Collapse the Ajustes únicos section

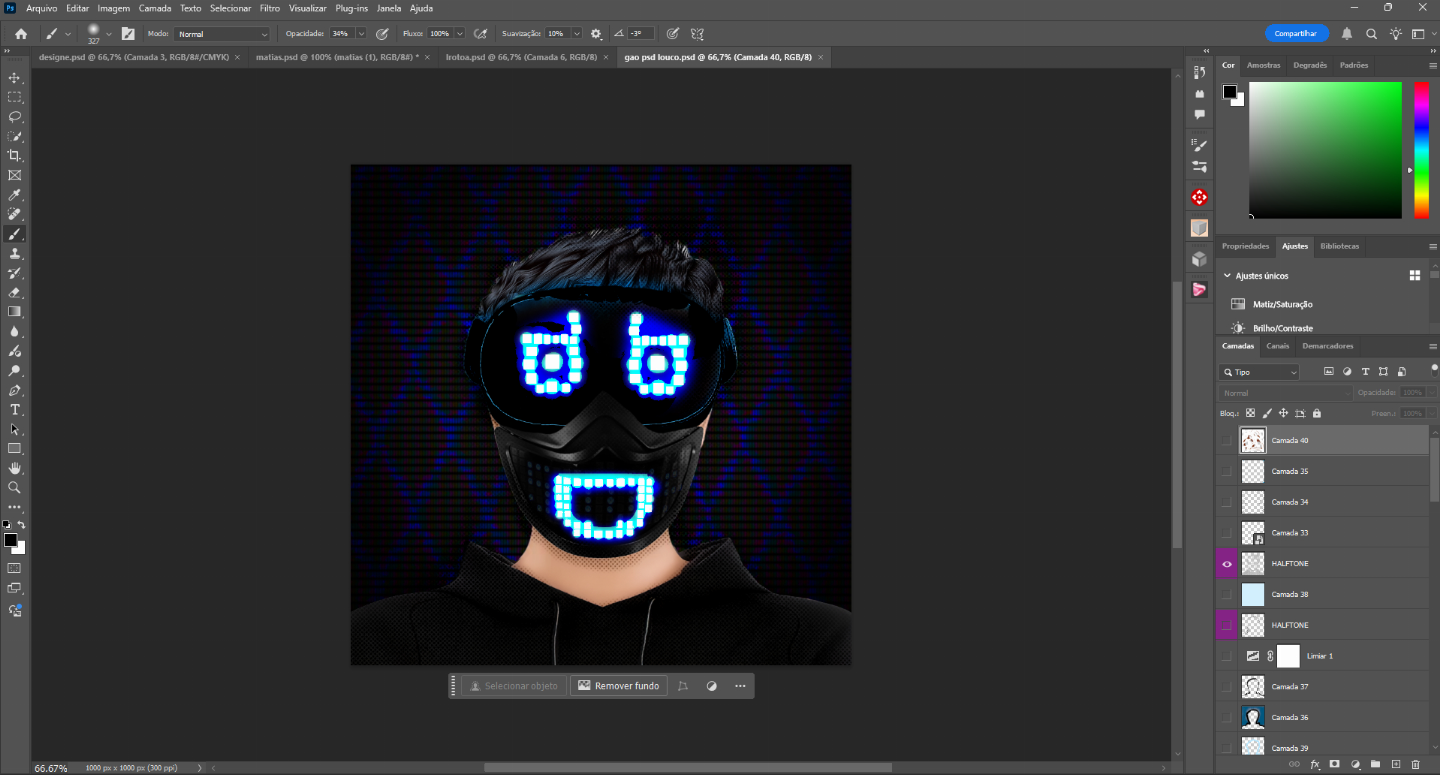[1227, 276]
